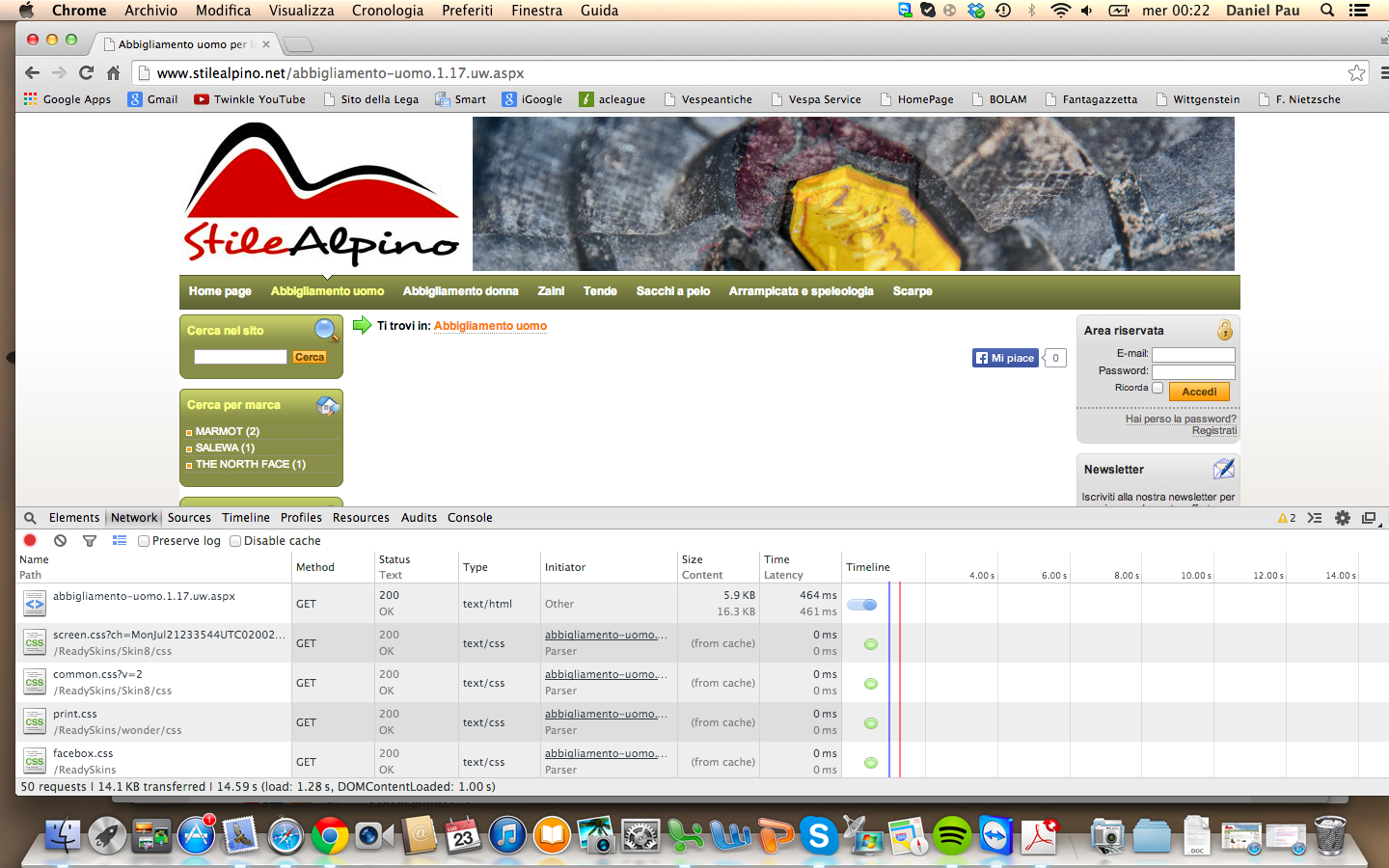Image resolution: width=1389 pixels, height=868 pixels.
Task: Go back with Chrome's back arrow
Action: [x=32, y=73]
